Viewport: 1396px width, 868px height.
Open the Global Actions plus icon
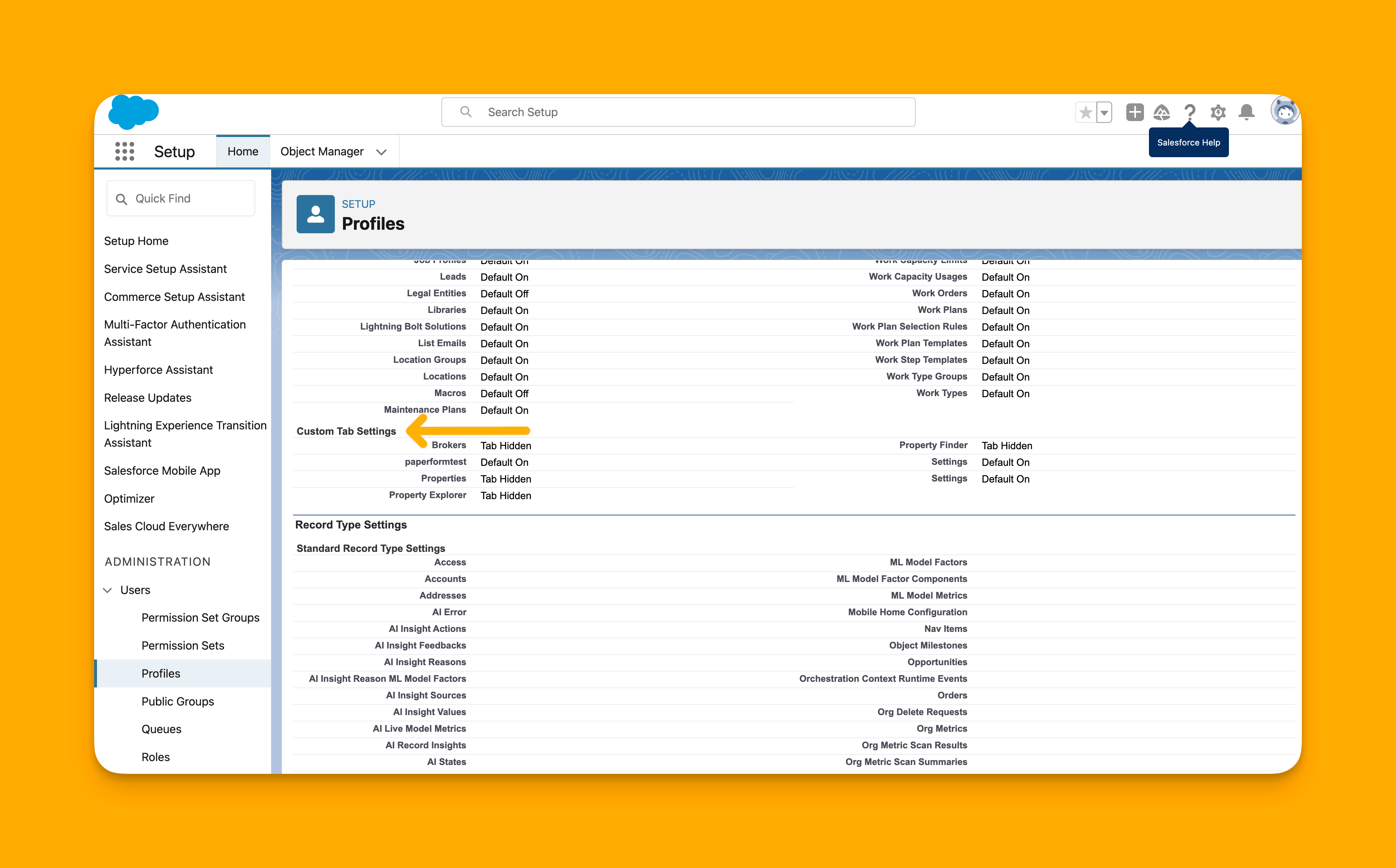coord(1134,112)
